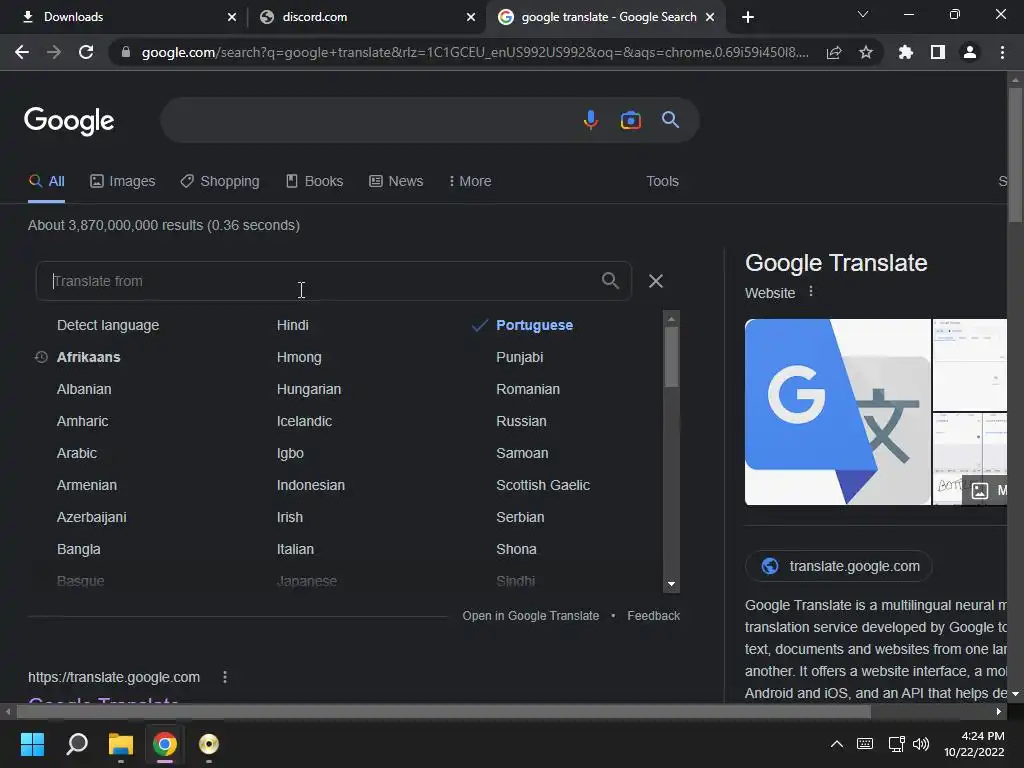The image size is (1024, 768).
Task: Click the page horizontal scrollbar
Action: click(443, 711)
